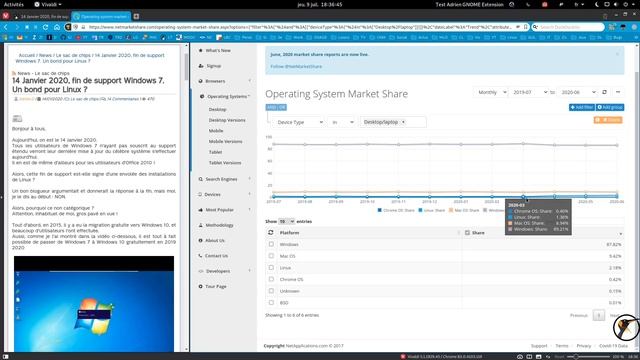Open the volume indicator in top bar

(616, 4)
